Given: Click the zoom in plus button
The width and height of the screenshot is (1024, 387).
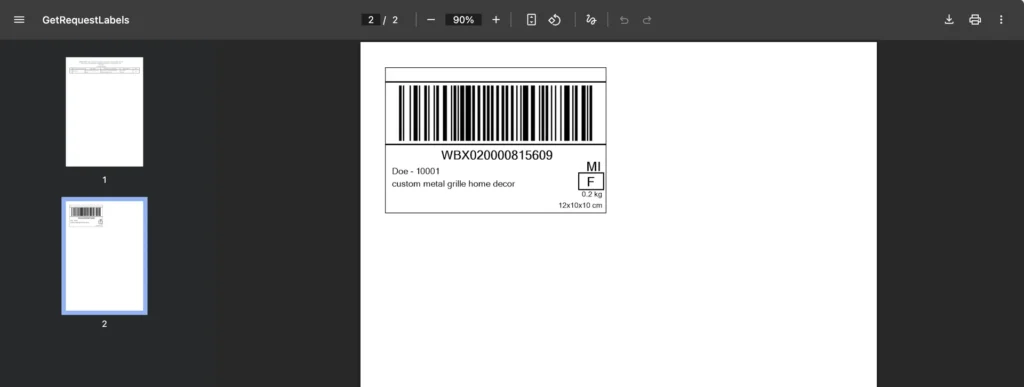Looking at the screenshot, I should [x=496, y=20].
